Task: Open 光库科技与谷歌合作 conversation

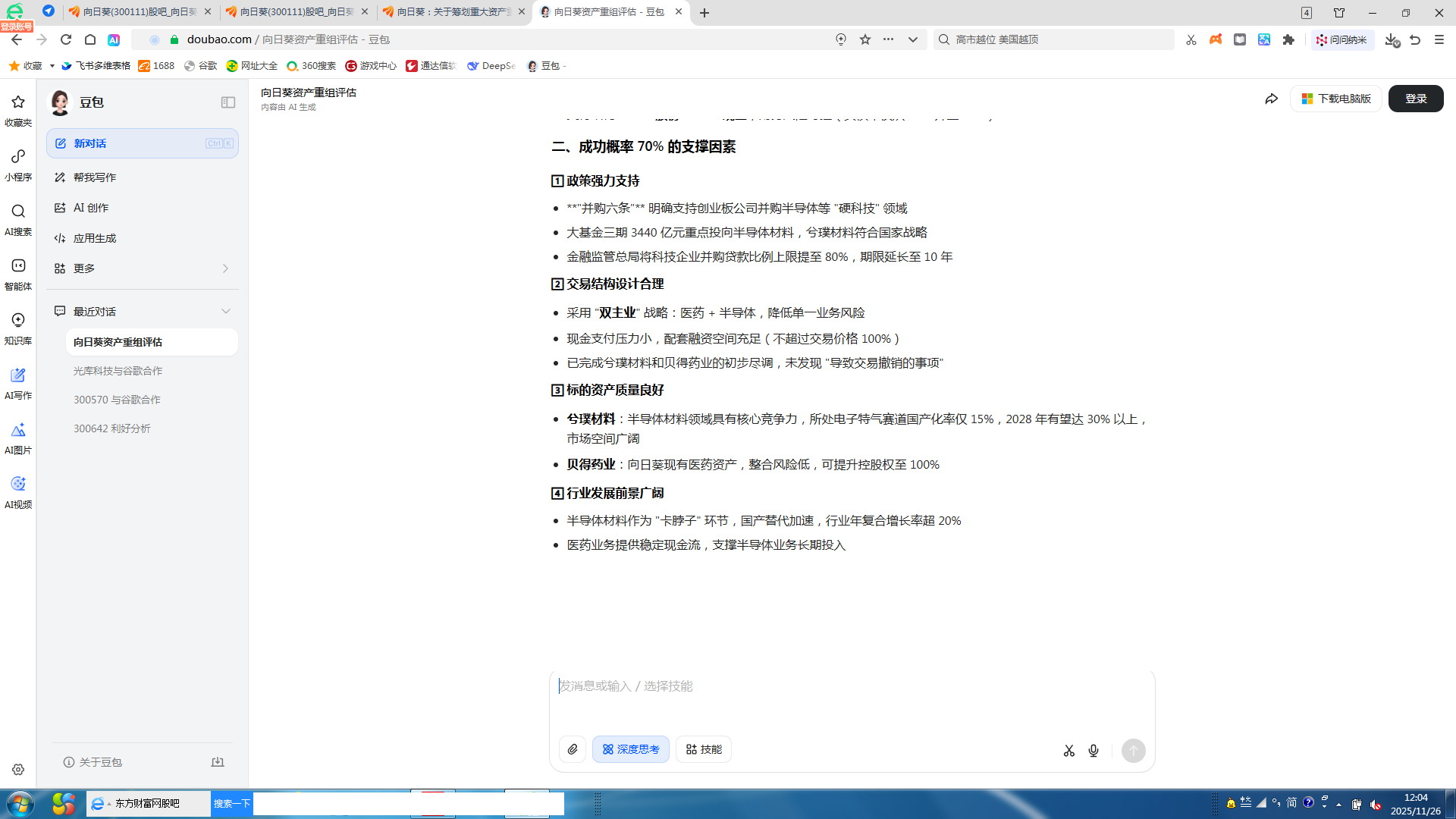Action: (x=118, y=371)
